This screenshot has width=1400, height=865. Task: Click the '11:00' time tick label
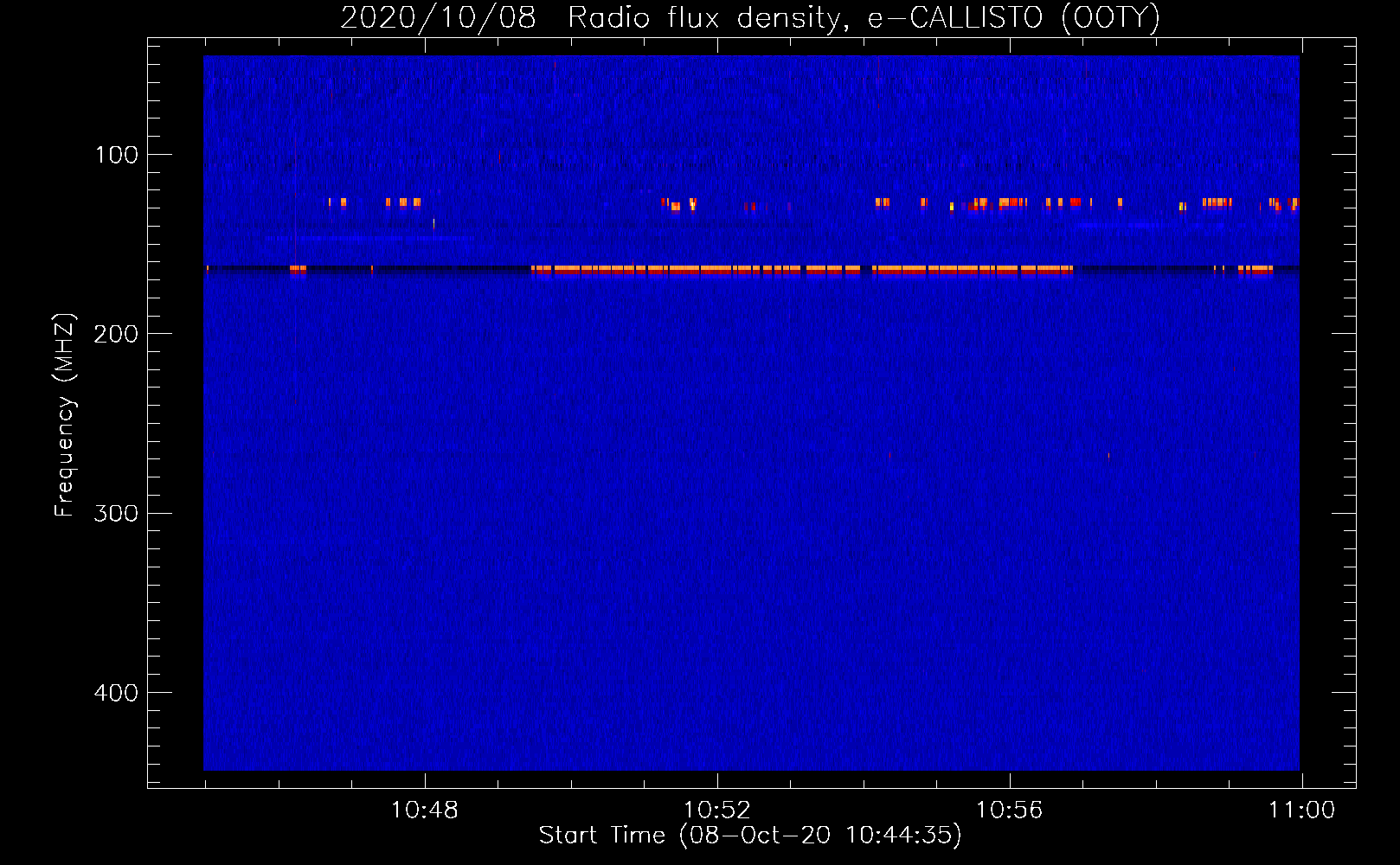coord(1301,811)
